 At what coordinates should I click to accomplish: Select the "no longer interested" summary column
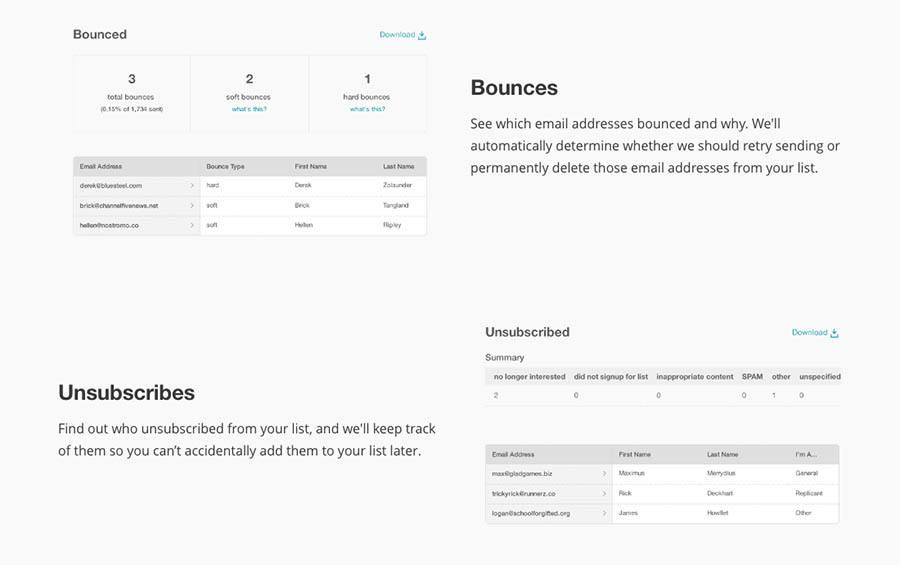(x=529, y=377)
